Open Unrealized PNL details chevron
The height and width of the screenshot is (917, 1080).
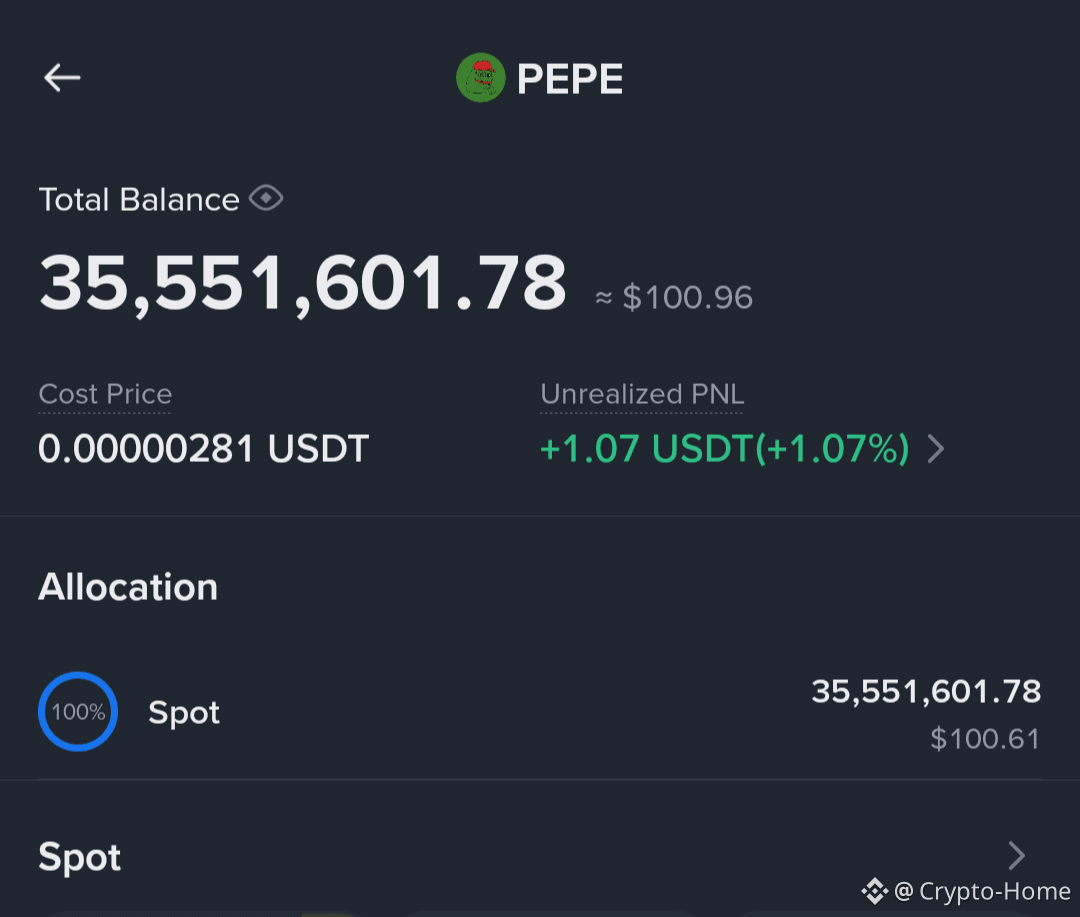pyautogui.click(x=936, y=449)
